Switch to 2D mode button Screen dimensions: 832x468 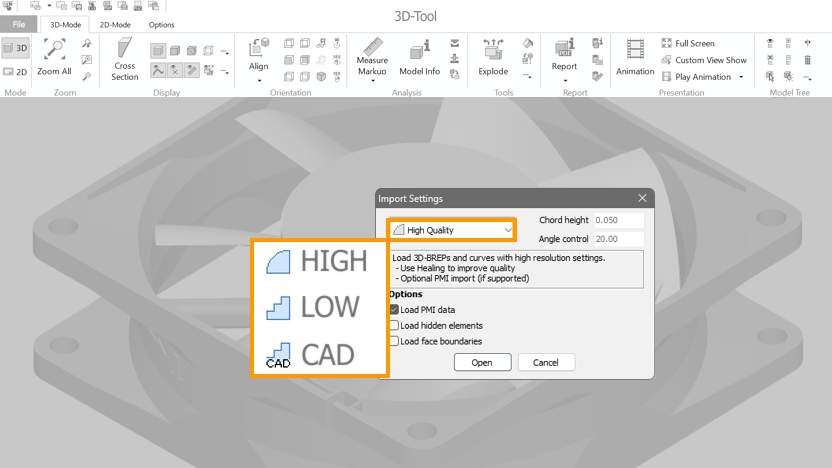pyautogui.click(x=15, y=72)
